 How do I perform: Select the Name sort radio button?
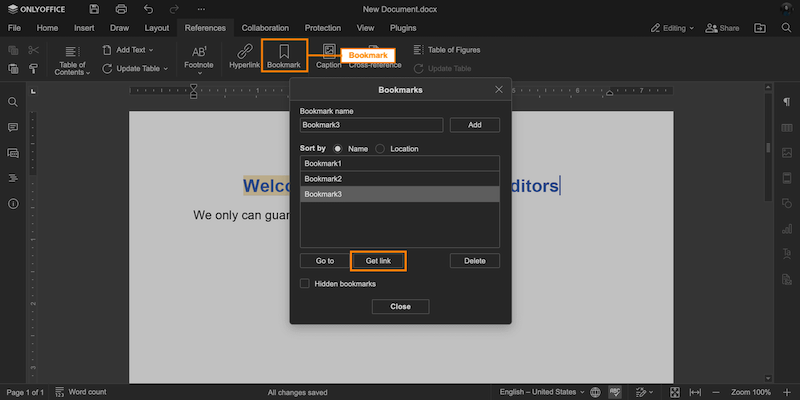[x=338, y=148]
